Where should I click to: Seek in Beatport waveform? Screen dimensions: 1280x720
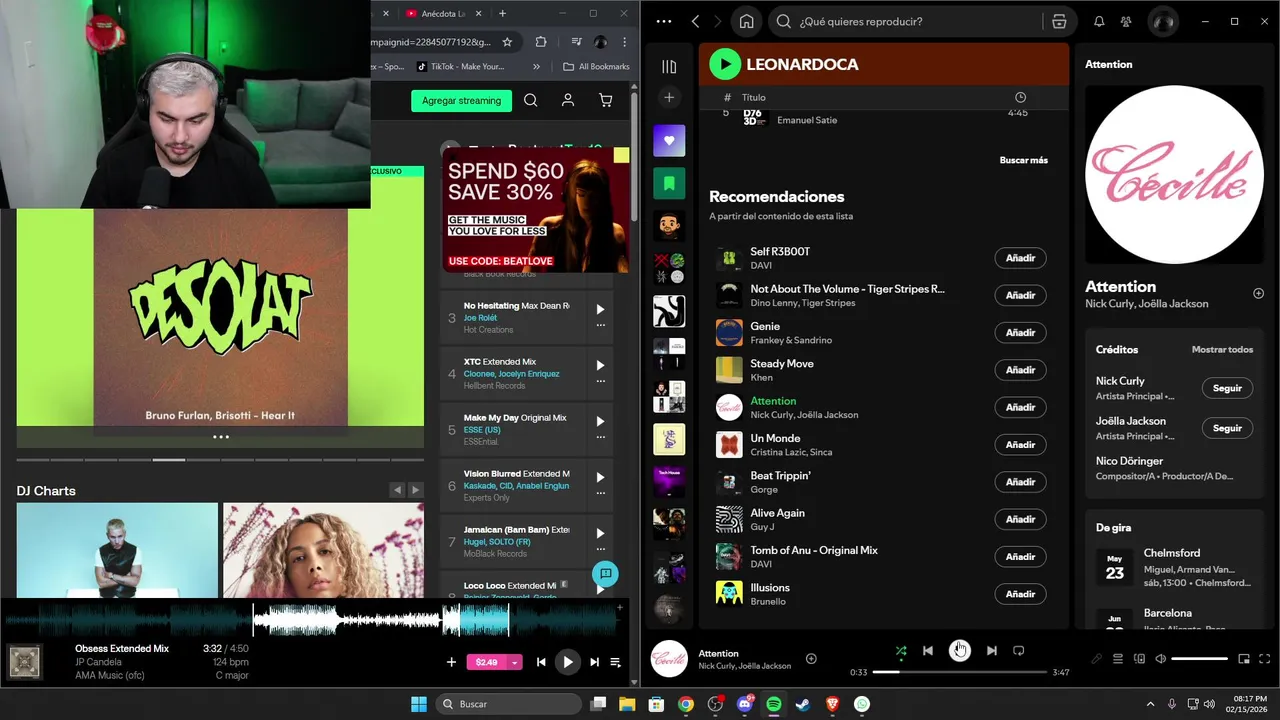pyautogui.click(x=312, y=621)
